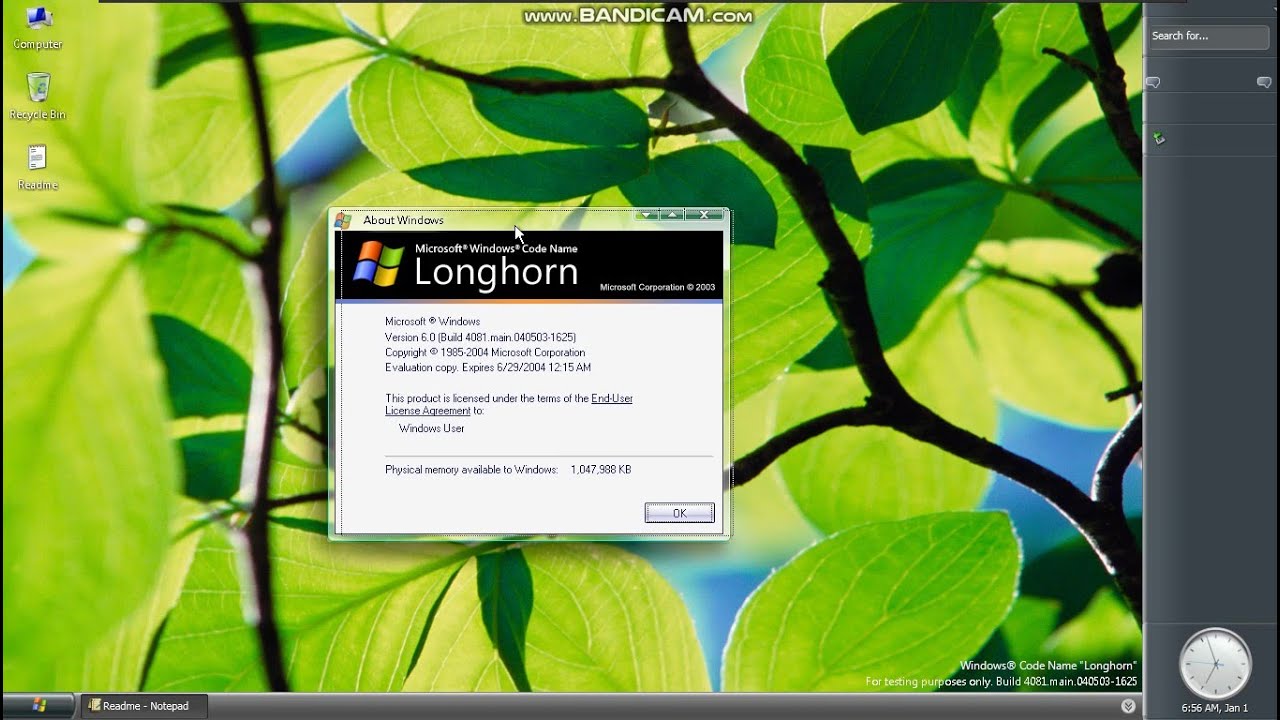Screen dimensions: 1280x720
Task: Click the Version 6.0 build number line
Action: click(480, 337)
